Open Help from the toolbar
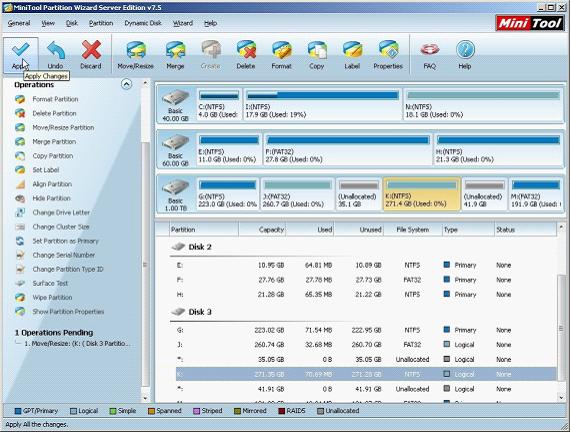Viewport: 570px width, 432px height. 465,55
